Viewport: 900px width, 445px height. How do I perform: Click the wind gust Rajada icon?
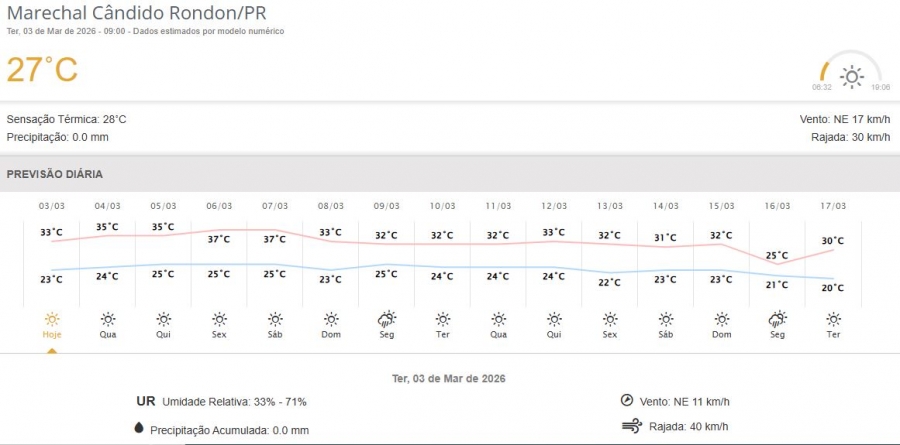pos(630,426)
